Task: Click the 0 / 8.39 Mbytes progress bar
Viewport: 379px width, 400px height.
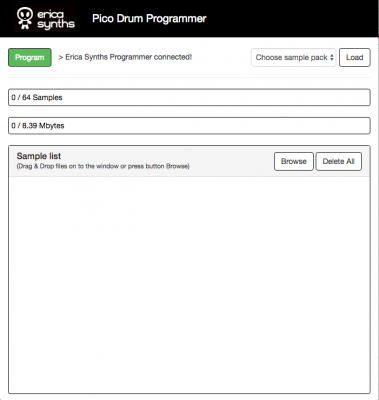Action: (189, 126)
